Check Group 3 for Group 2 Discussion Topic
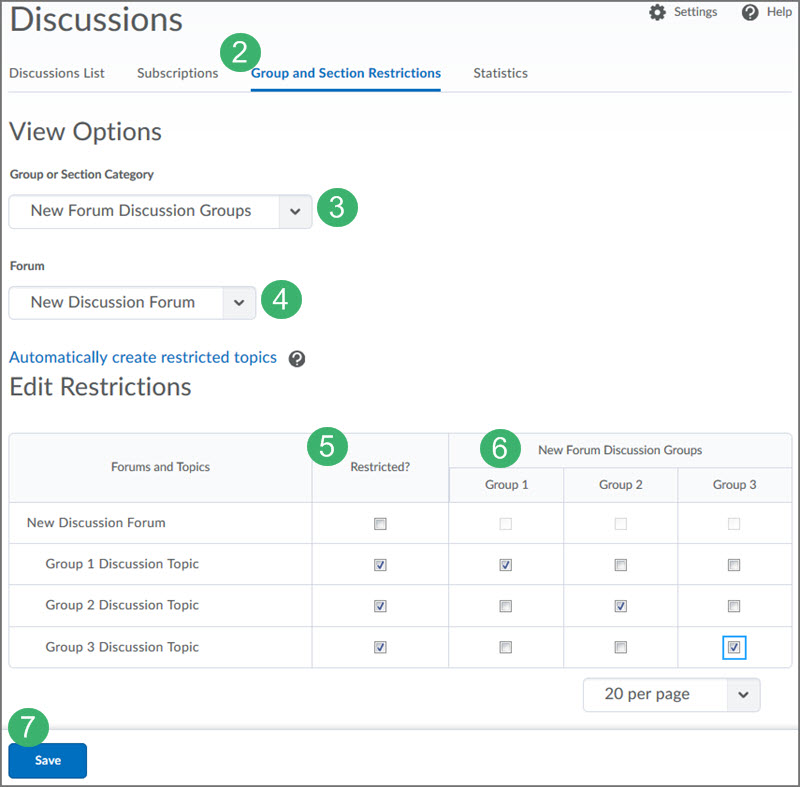This screenshot has width=800, height=787. point(734,606)
